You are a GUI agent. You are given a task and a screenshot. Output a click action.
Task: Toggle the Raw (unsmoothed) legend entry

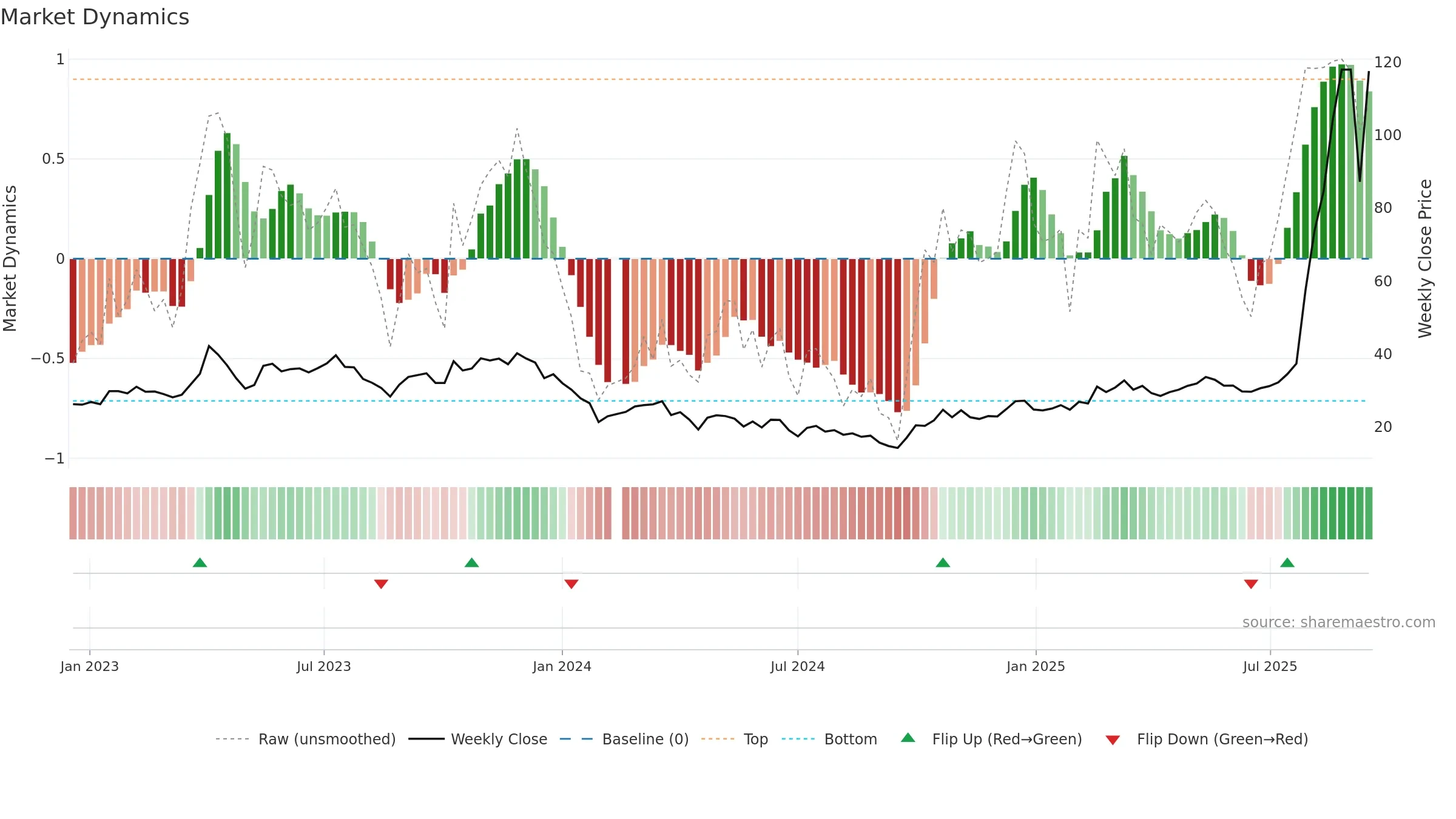tap(306, 739)
